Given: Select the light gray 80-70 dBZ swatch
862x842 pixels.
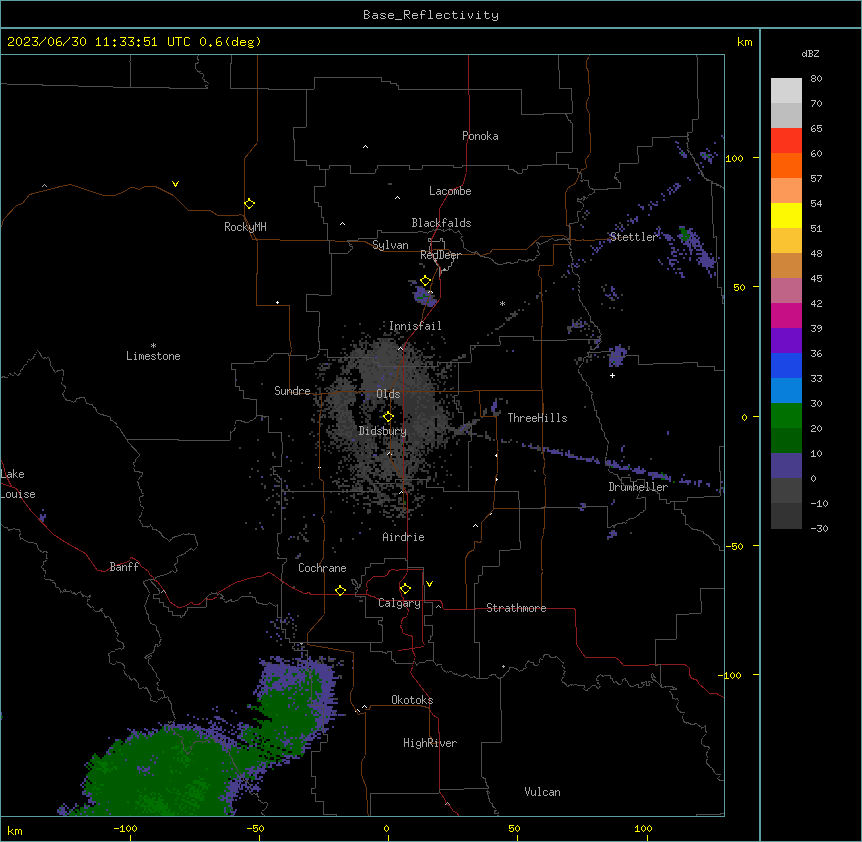Looking at the screenshot, I should (x=786, y=90).
